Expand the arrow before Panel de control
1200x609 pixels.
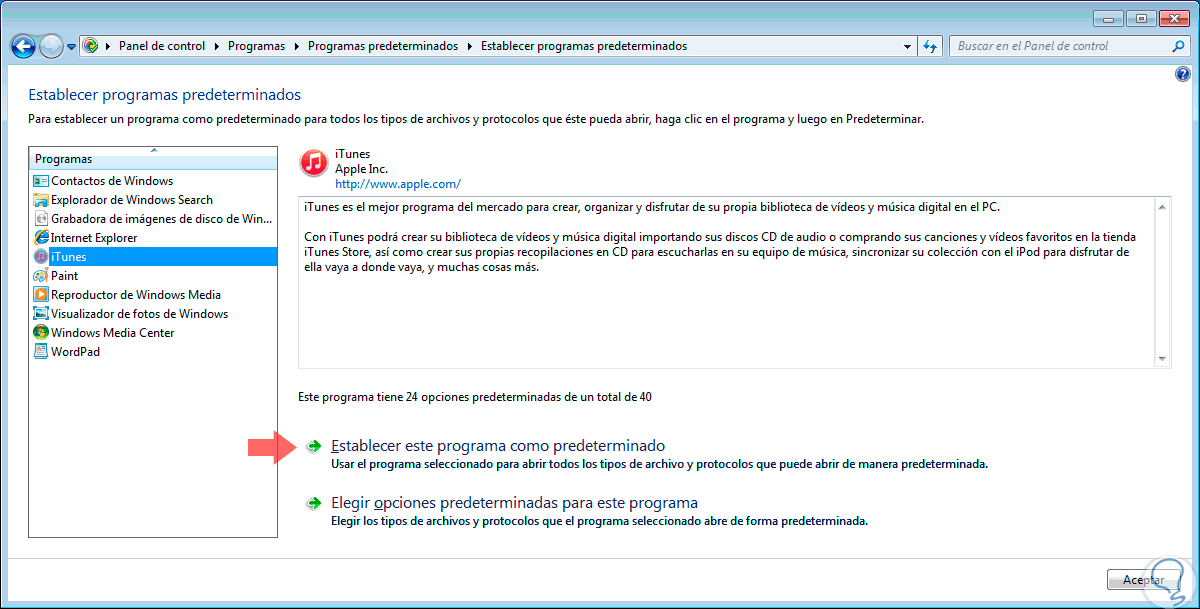108,46
